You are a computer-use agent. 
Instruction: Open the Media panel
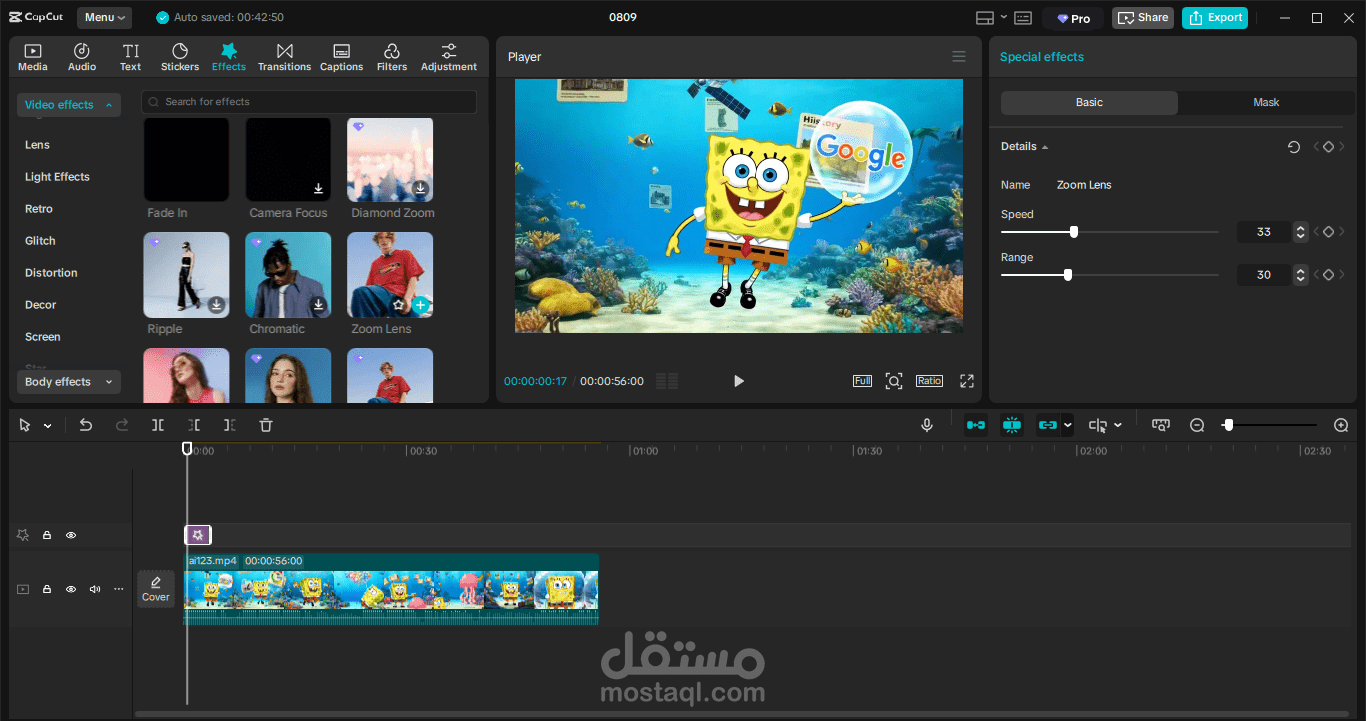32,57
